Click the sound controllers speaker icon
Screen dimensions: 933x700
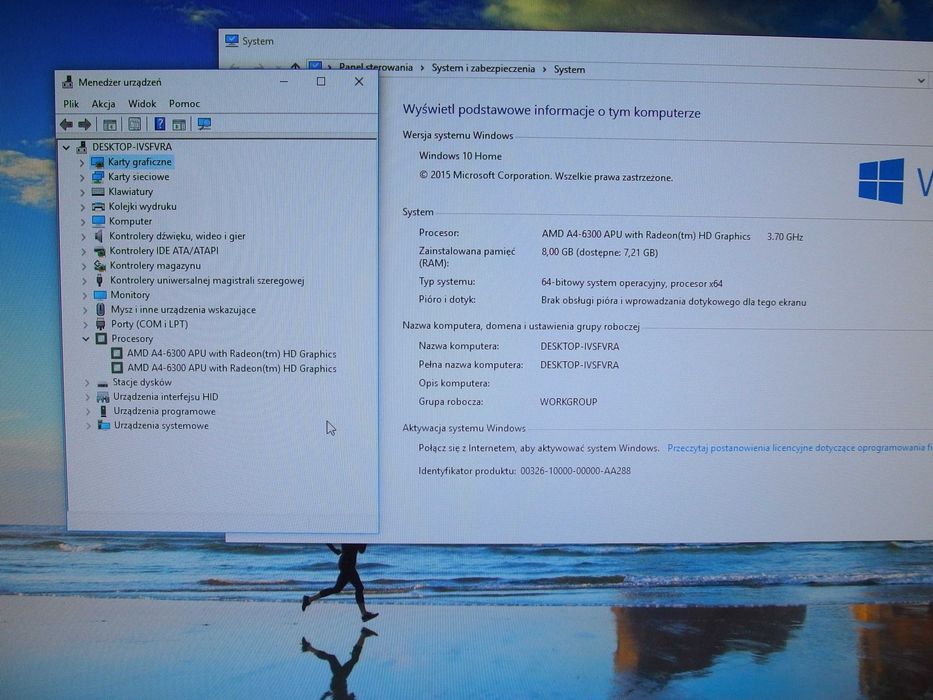[x=99, y=236]
